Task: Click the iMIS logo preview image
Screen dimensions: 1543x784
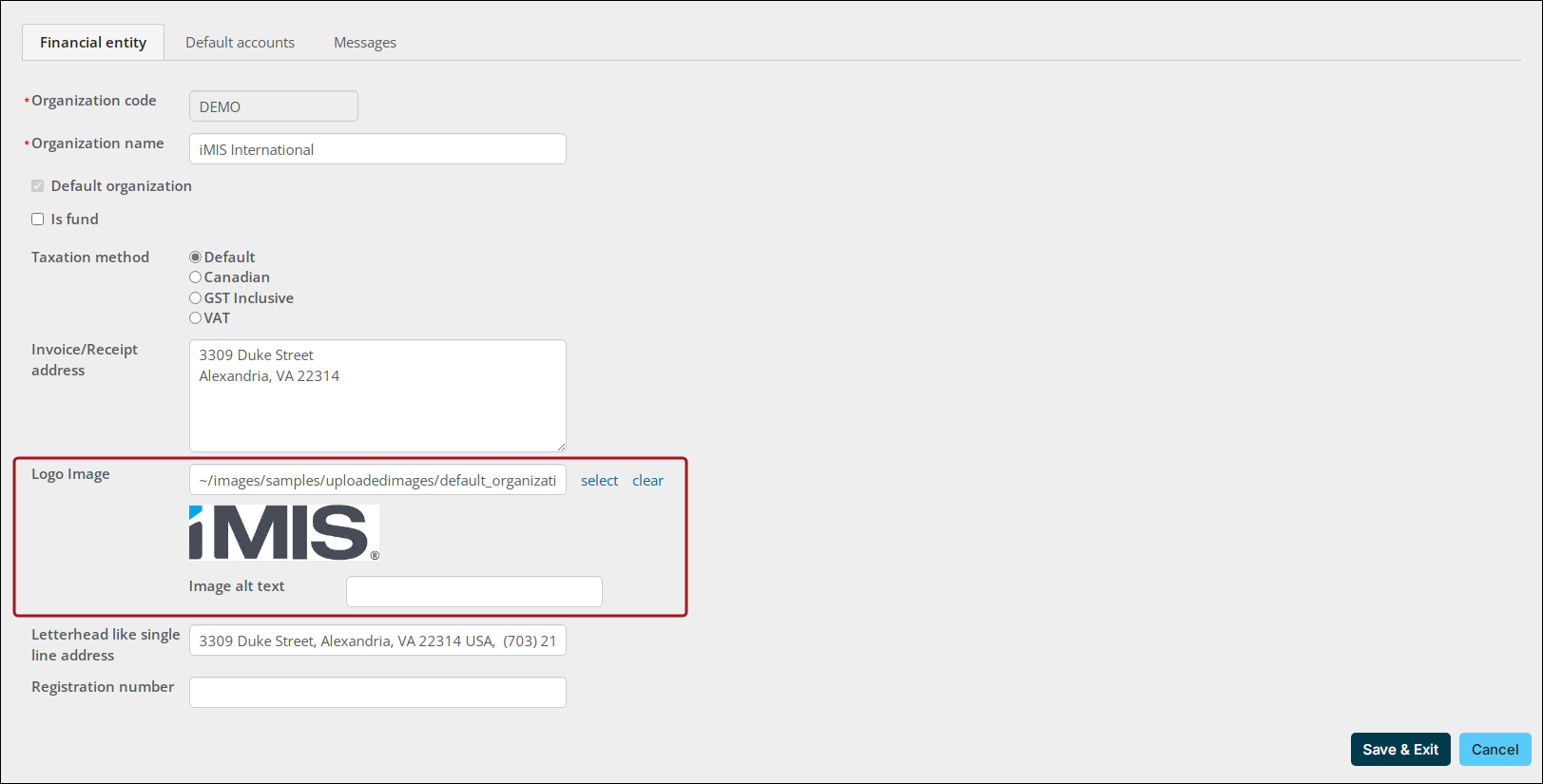Action: coord(284,533)
